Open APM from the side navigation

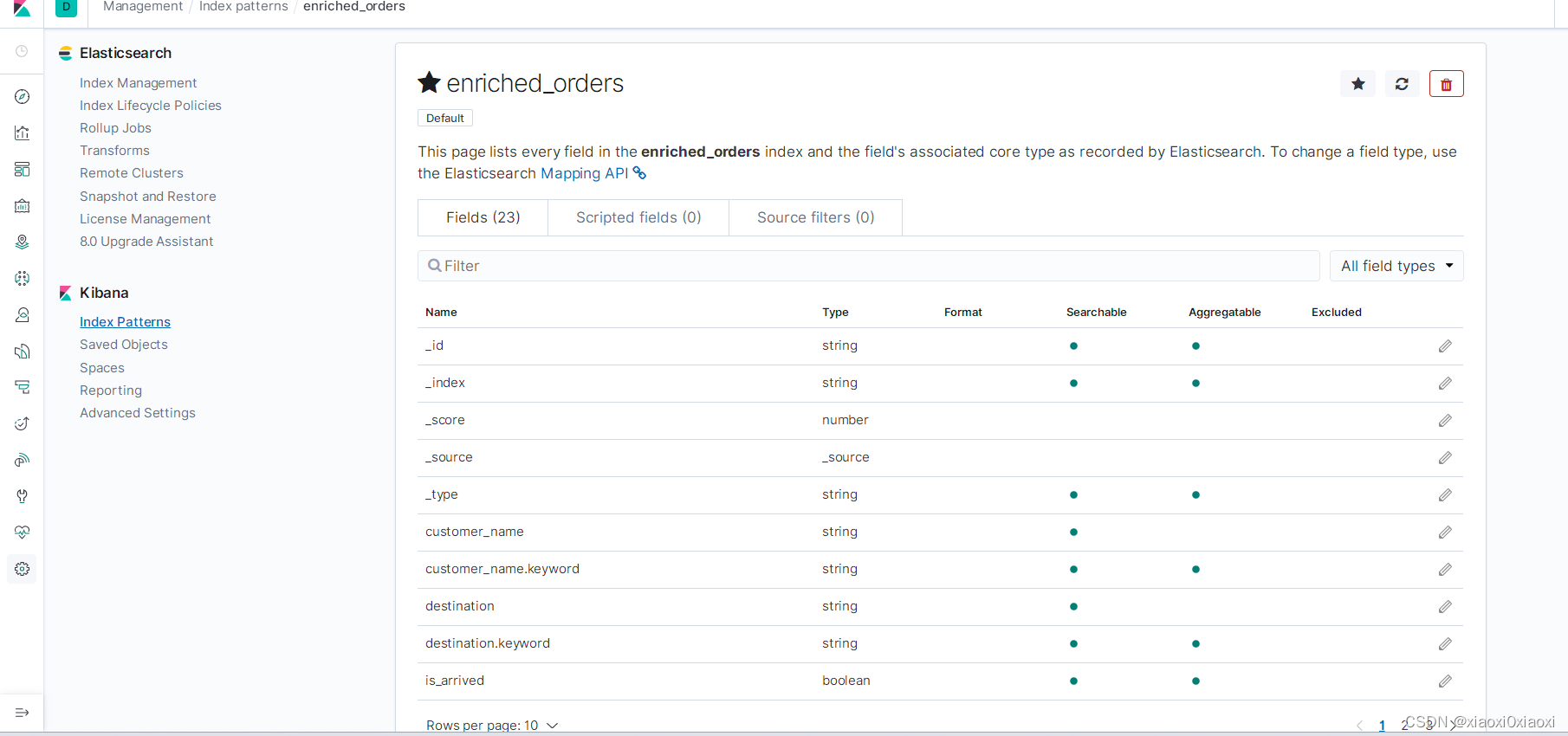(x=23, y=387)
